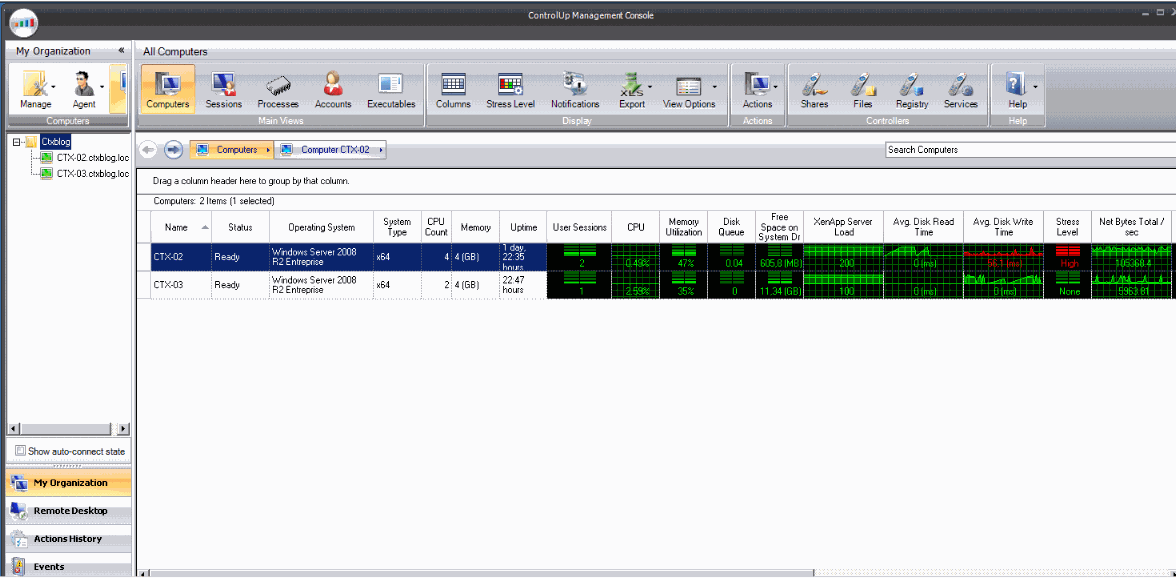1176x578 pixels.
Task: Click the Actions toolbar icon
Action: (756, 84)
